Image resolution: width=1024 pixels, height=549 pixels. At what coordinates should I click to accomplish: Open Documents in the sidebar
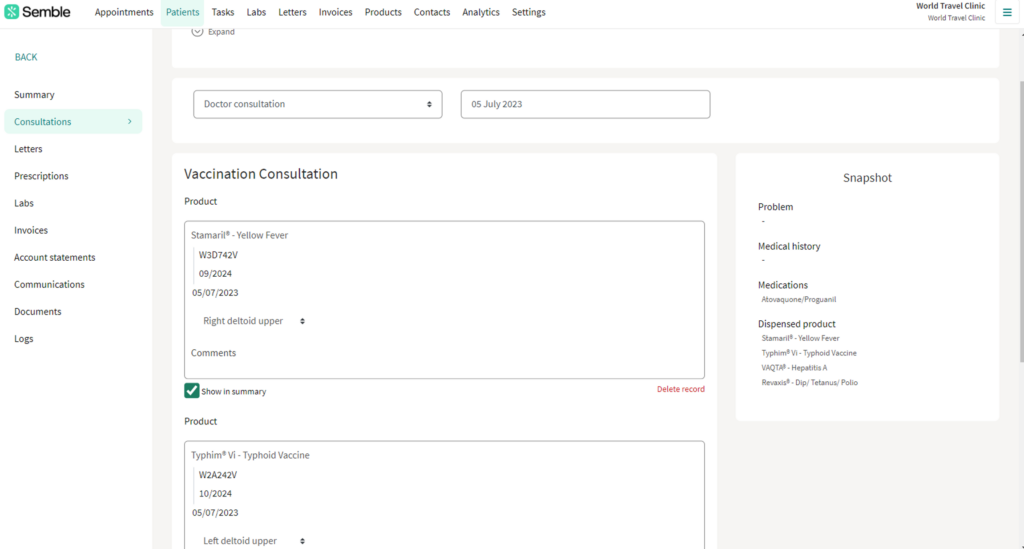click(38, 311)
